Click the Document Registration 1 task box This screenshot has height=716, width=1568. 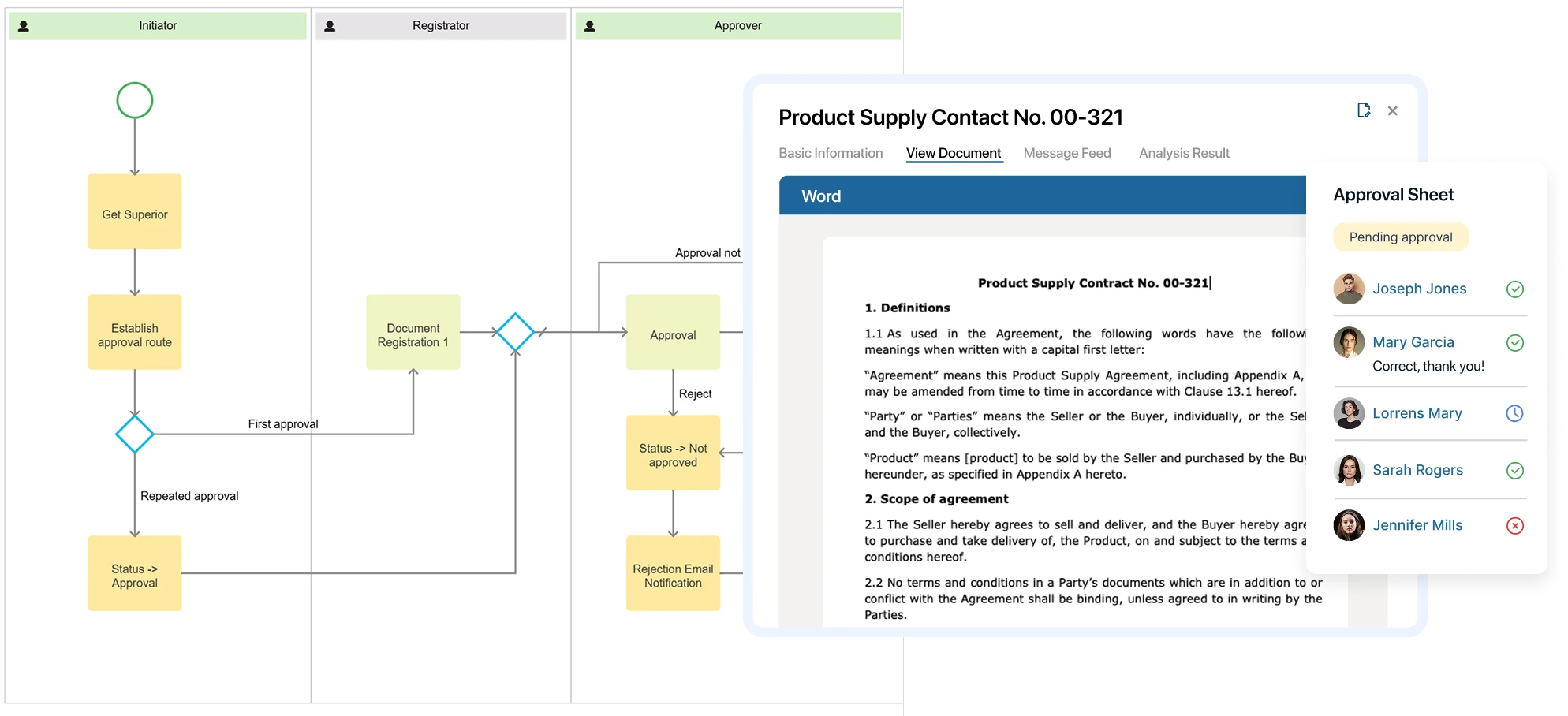413,333
